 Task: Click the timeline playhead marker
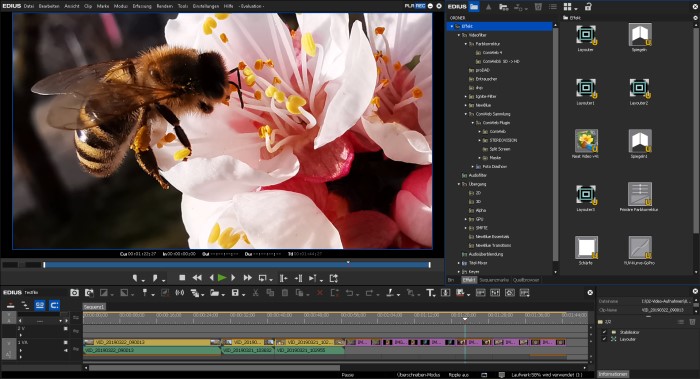point(465,319)
